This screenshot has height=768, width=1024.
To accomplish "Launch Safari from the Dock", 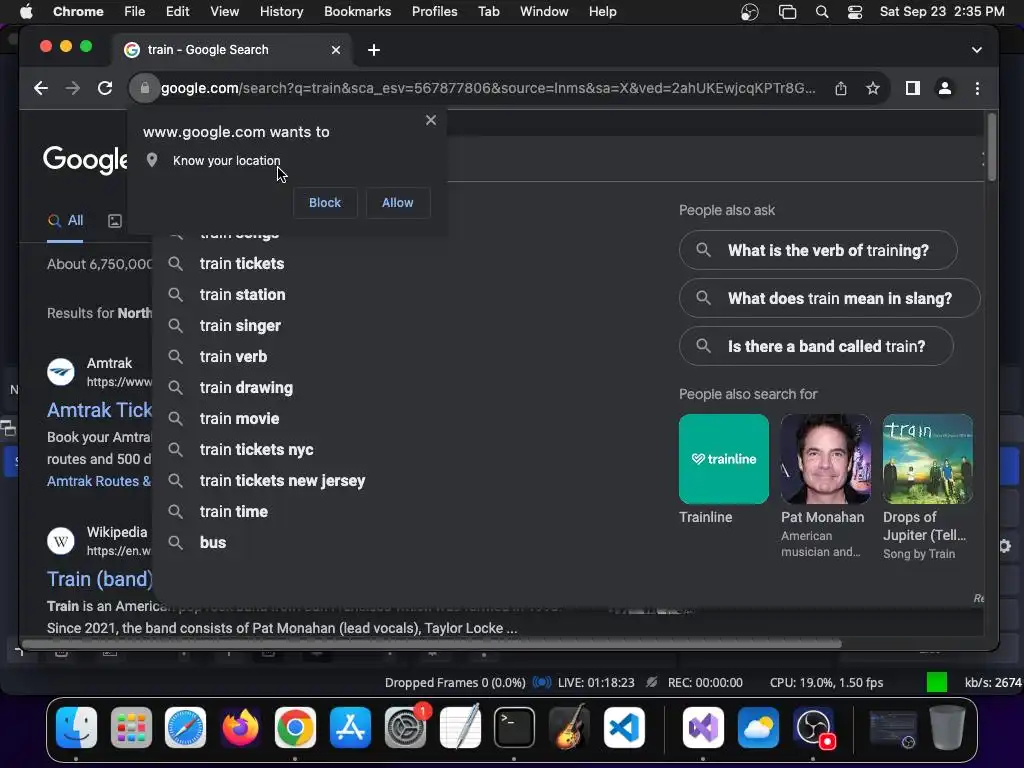I will coord(185,728).
